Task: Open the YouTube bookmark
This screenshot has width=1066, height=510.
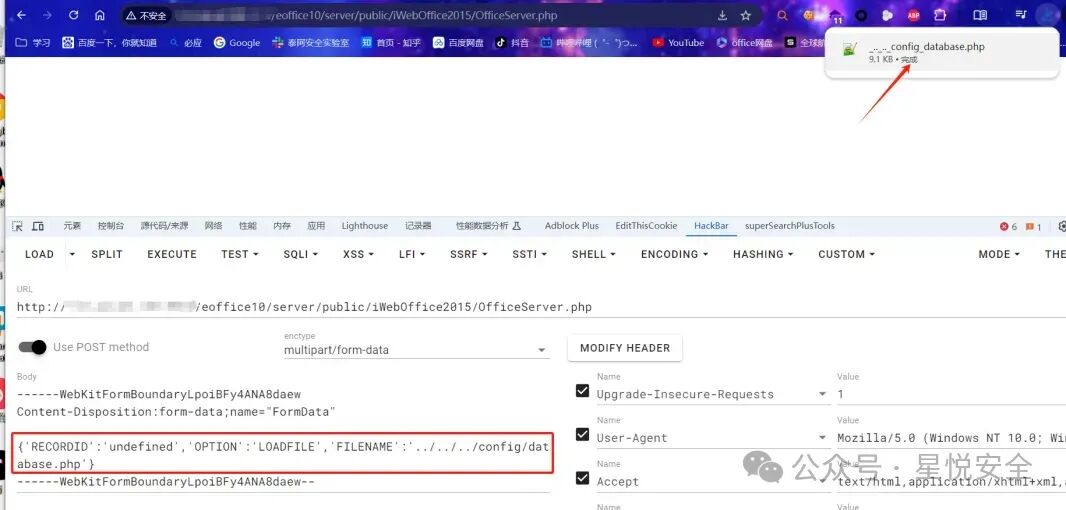Action: [678, 42]
